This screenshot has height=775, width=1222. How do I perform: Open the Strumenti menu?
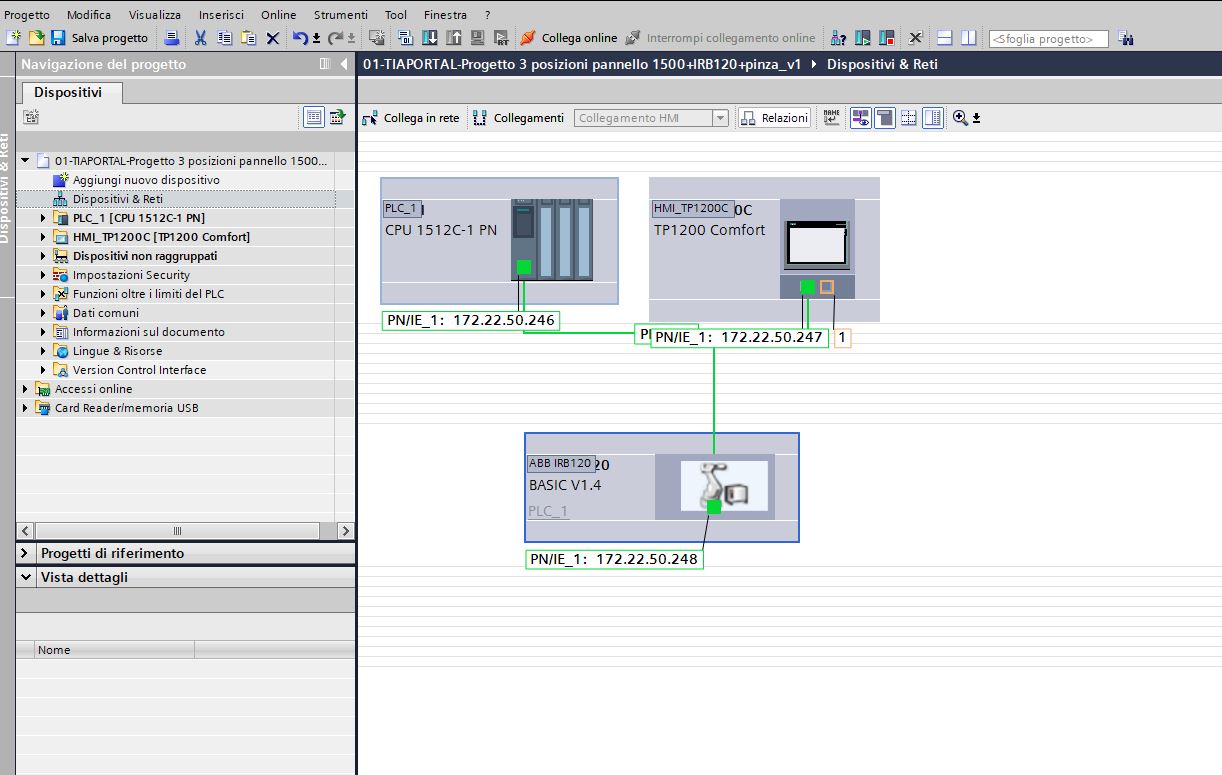point(339,14)
